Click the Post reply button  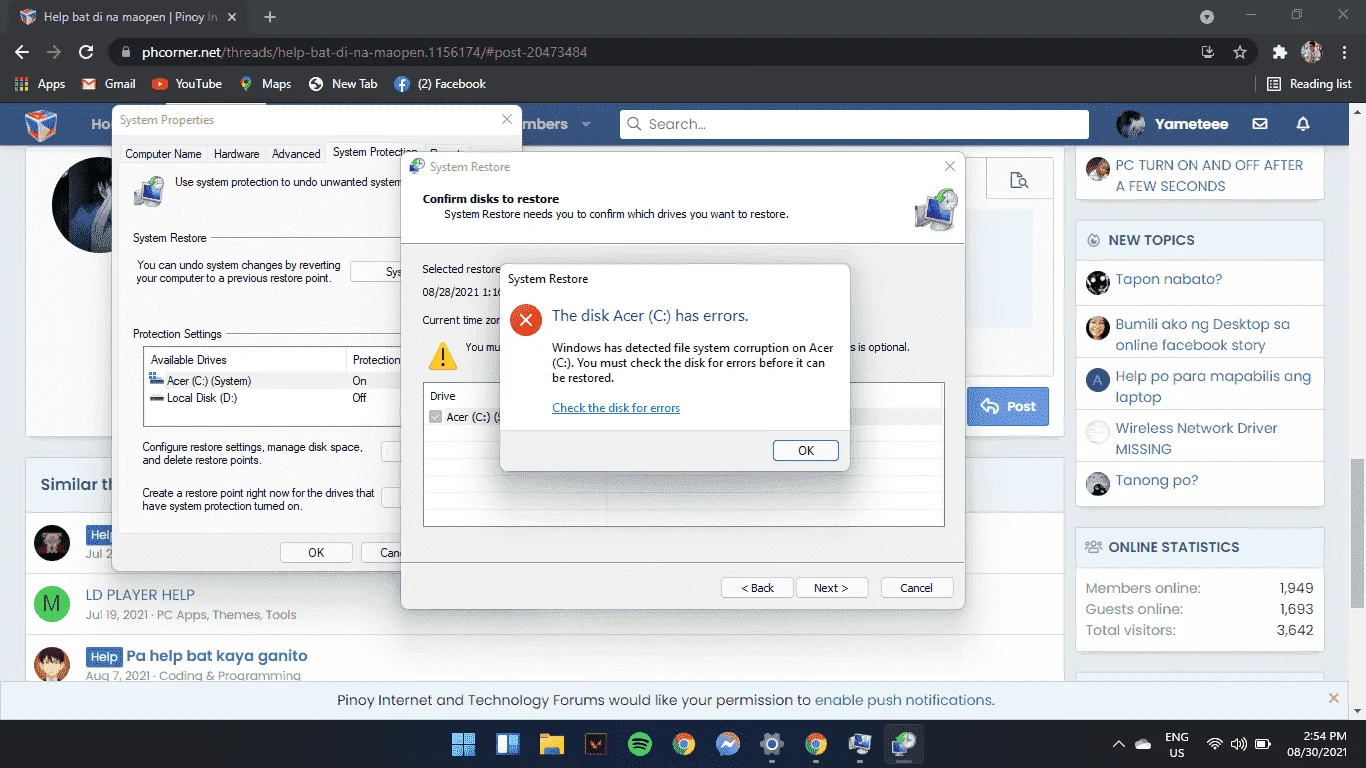point(1008,406)
